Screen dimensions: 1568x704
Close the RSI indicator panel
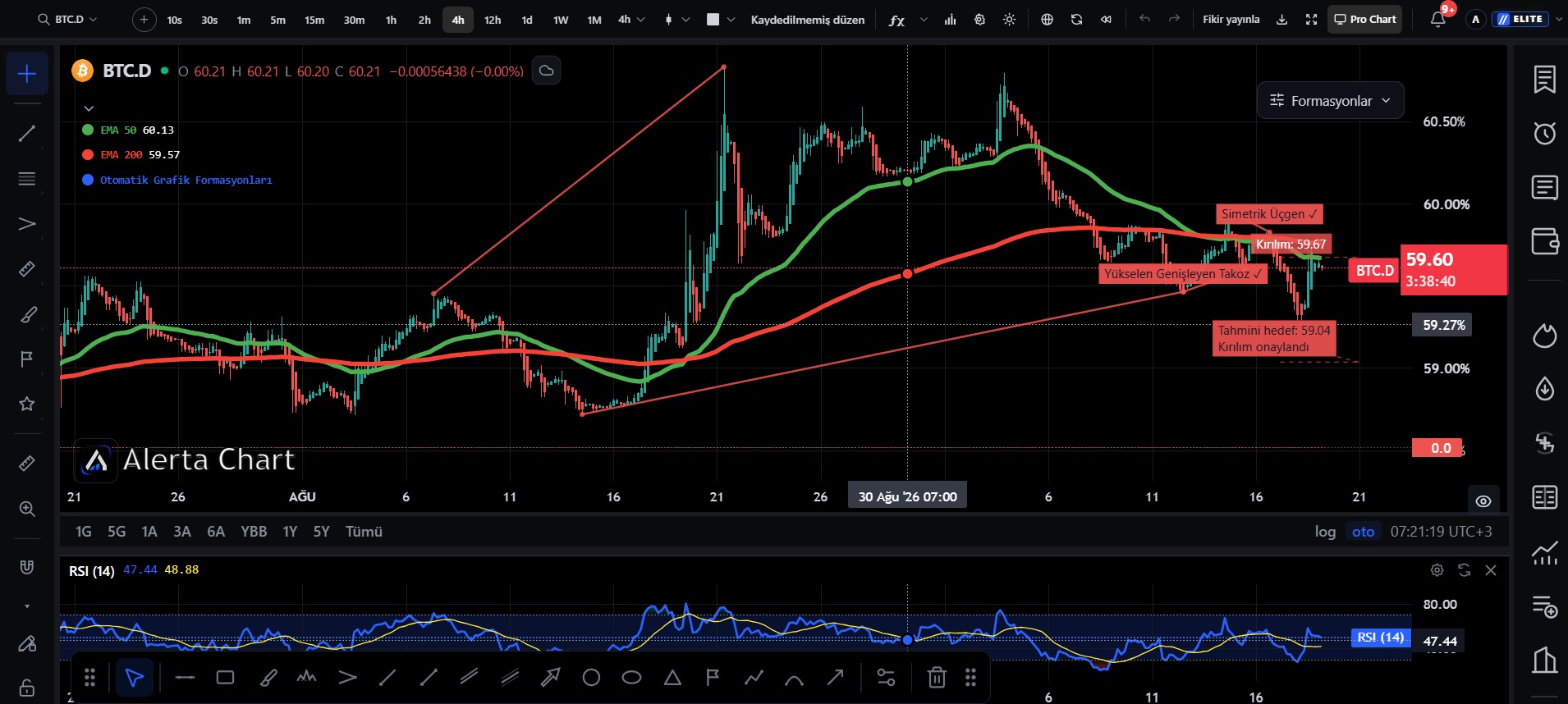click(x=1491, y=569)
